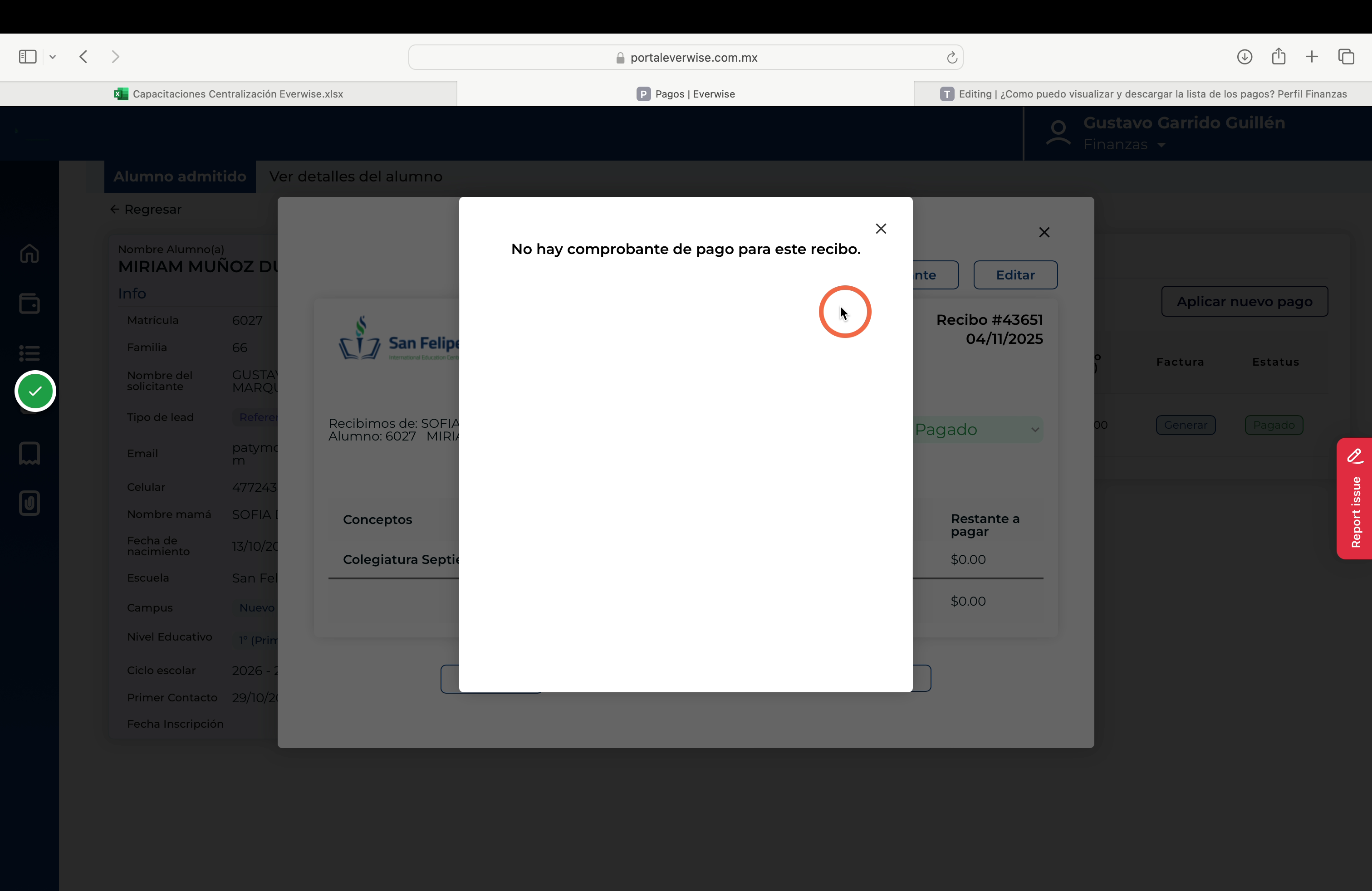Image resolution: width=1372 pixels, height=891 pixels.
Task: Click the Restante a pagar header
Action: [985, 525]
